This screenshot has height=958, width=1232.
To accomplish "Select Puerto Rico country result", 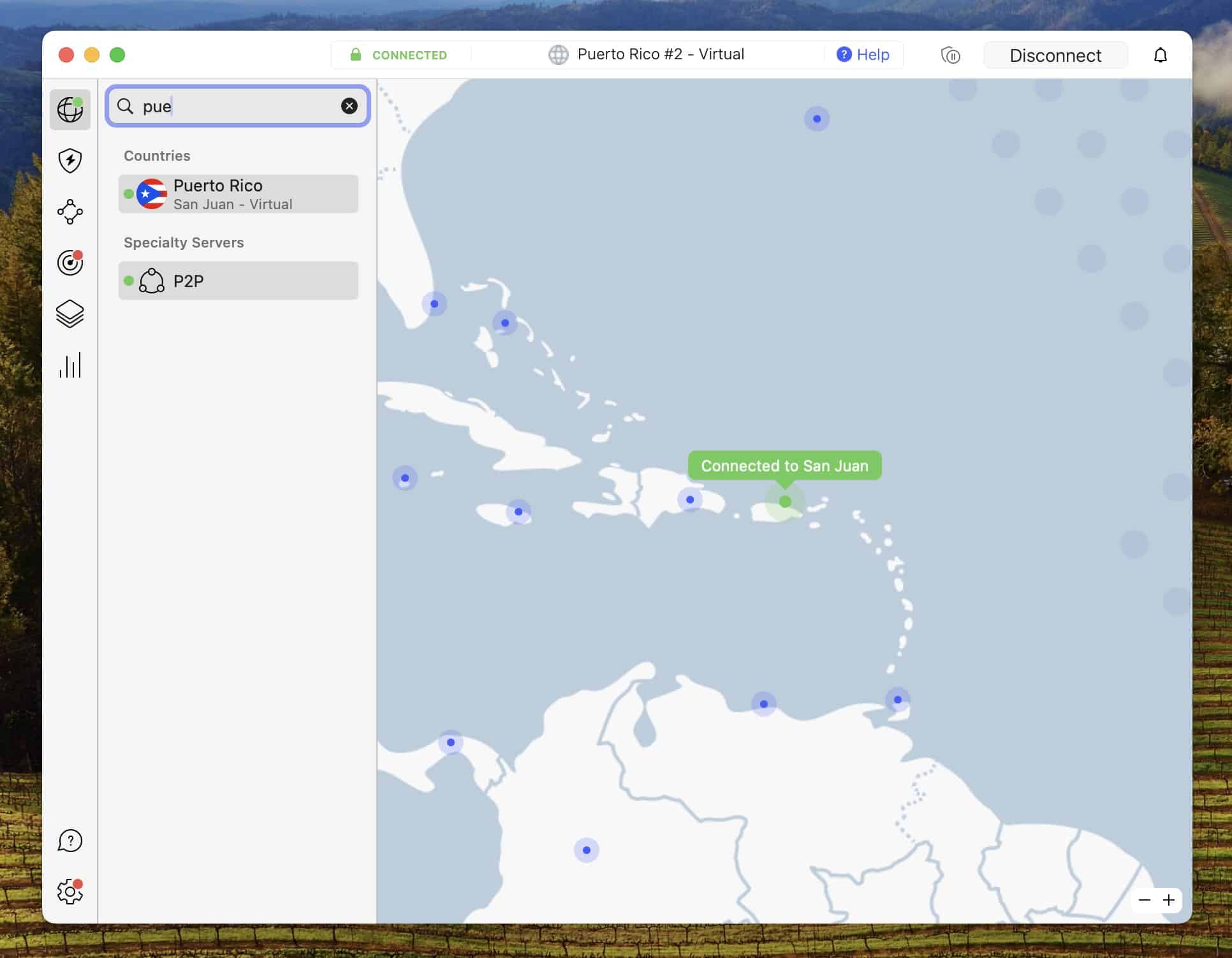I will tap(238, 194).
